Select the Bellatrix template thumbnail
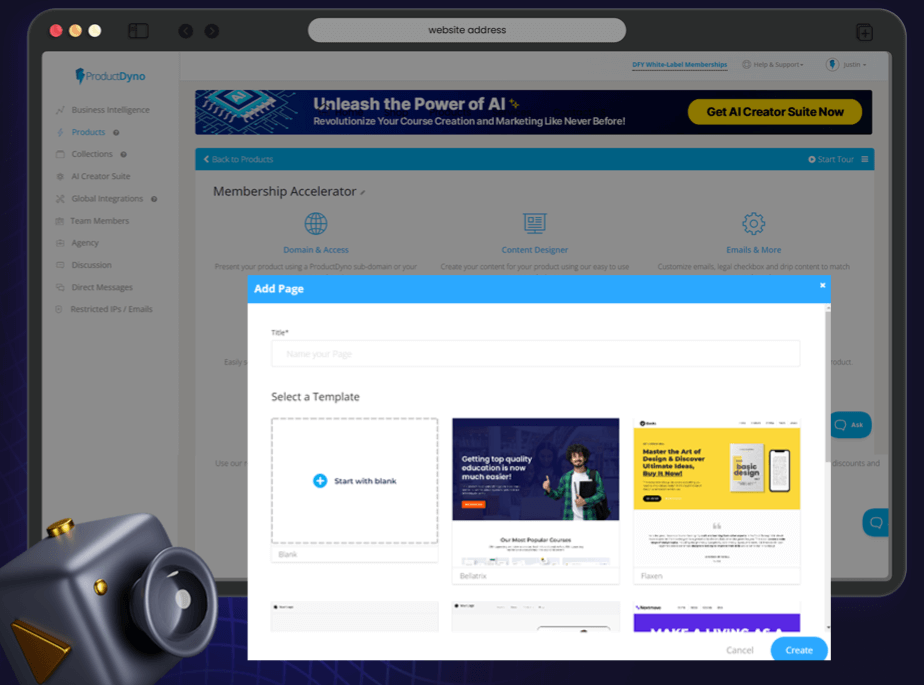This screenshot has width=924, height=685. coord(535,490)
